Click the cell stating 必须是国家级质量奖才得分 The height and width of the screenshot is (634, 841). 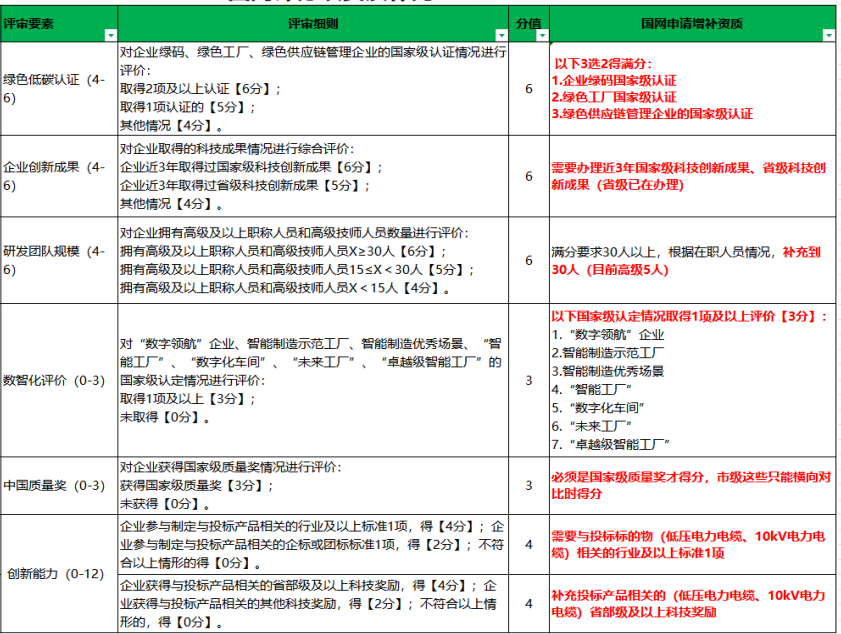tap(690, 485)
